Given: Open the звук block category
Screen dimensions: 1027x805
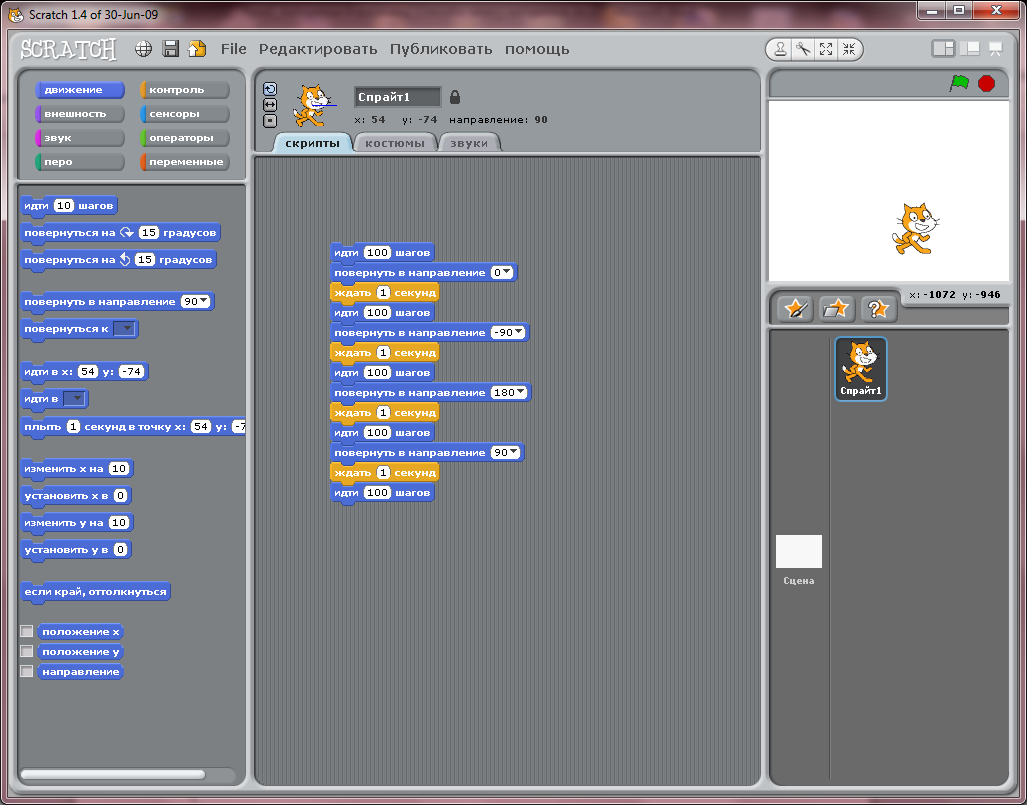Looking at the screenshot, I should pyautogui.click(x=79, y=138).
